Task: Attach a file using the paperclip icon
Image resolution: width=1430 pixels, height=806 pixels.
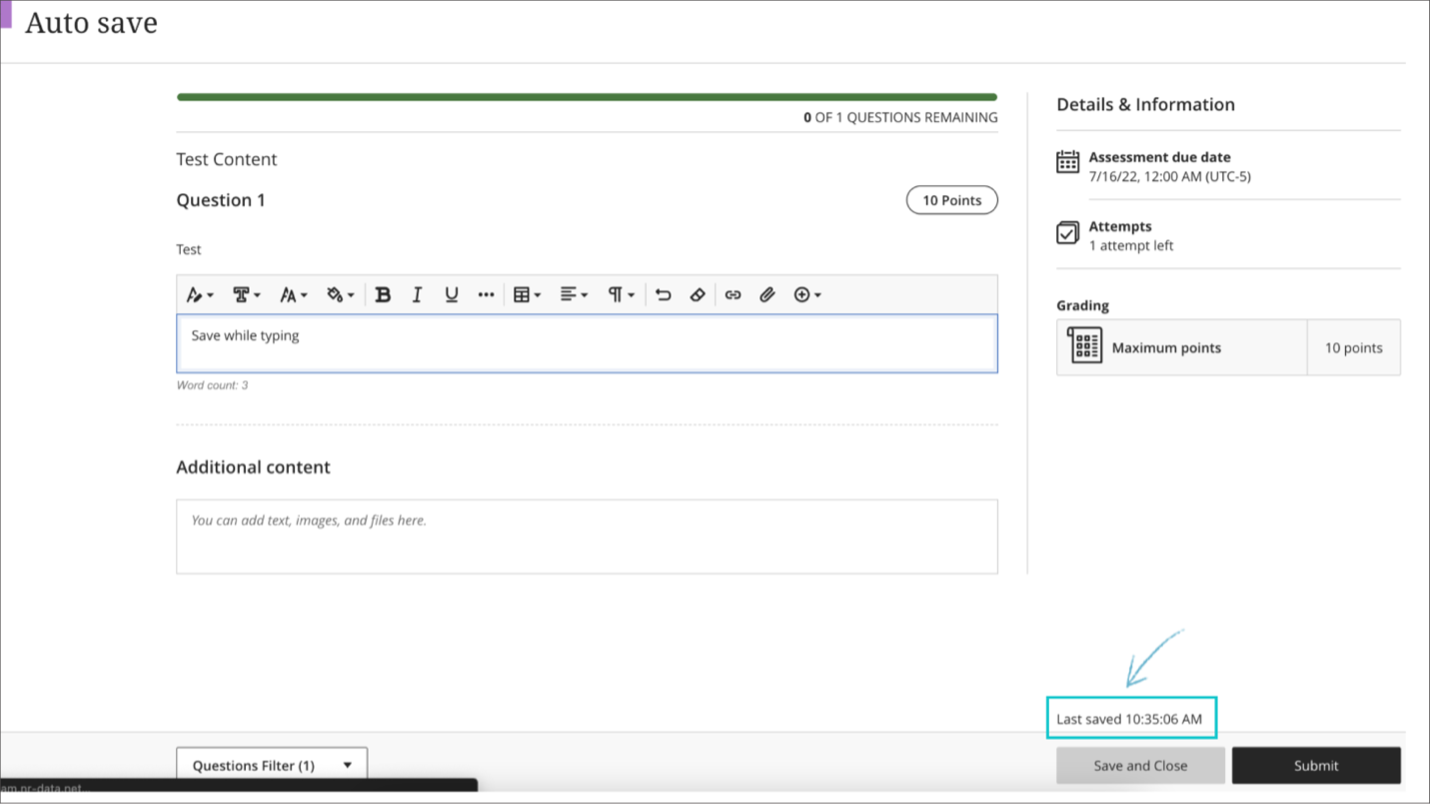Action: coord(767,294)
